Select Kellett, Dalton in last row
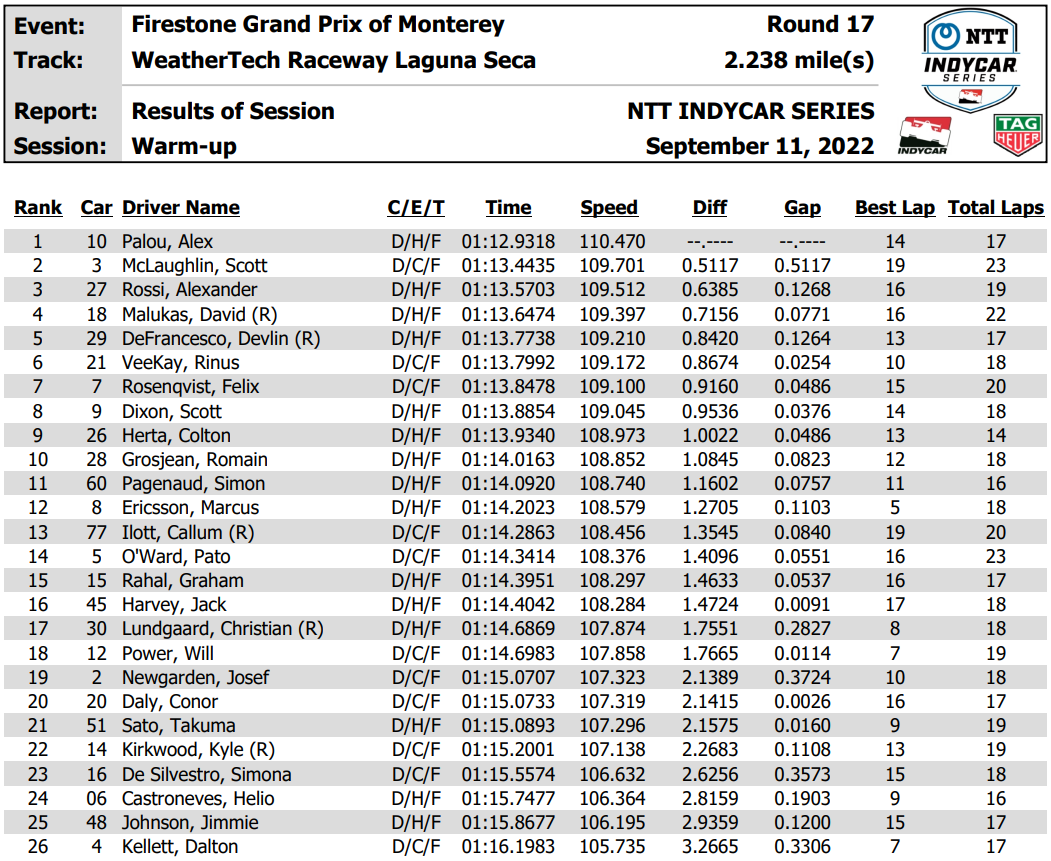Screen dimensions: 1051x861 [x=180, y=846]
